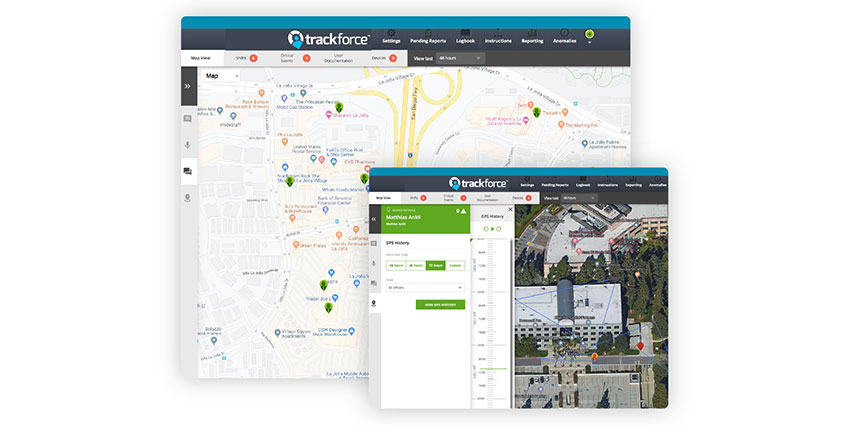Image resolution: width=850 pixels, height=425 pixels.
Task: Expand the back window sidebar with double chevron
Action: [188, 86]
